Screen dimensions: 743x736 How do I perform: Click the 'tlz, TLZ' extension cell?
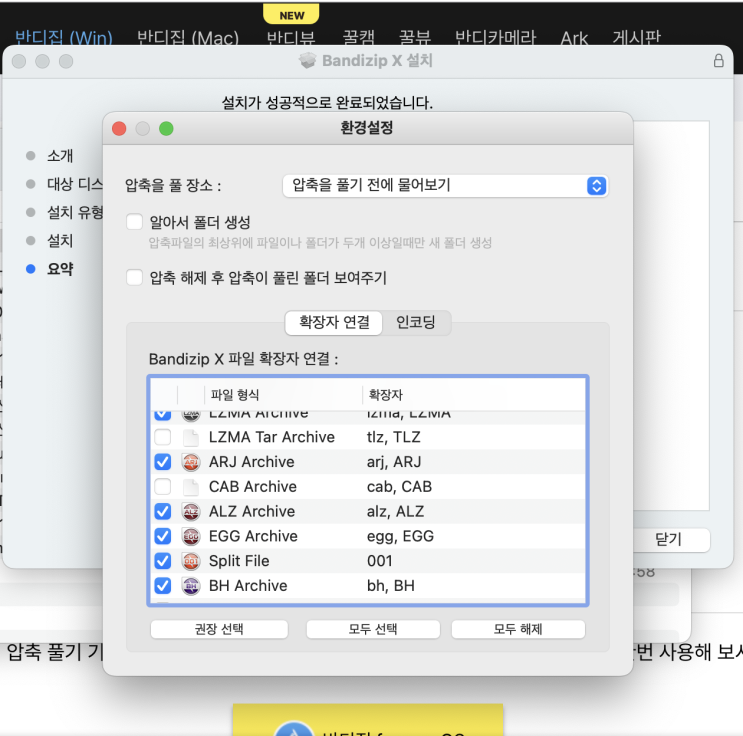click(393, 437)
